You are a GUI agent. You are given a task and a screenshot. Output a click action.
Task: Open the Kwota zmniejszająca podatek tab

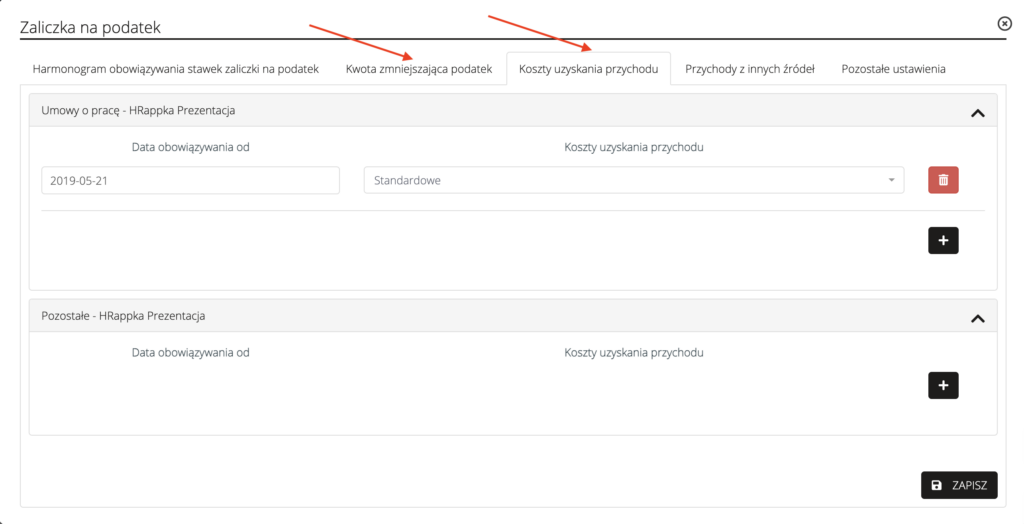pyautogui.click(x=419, y=69)
